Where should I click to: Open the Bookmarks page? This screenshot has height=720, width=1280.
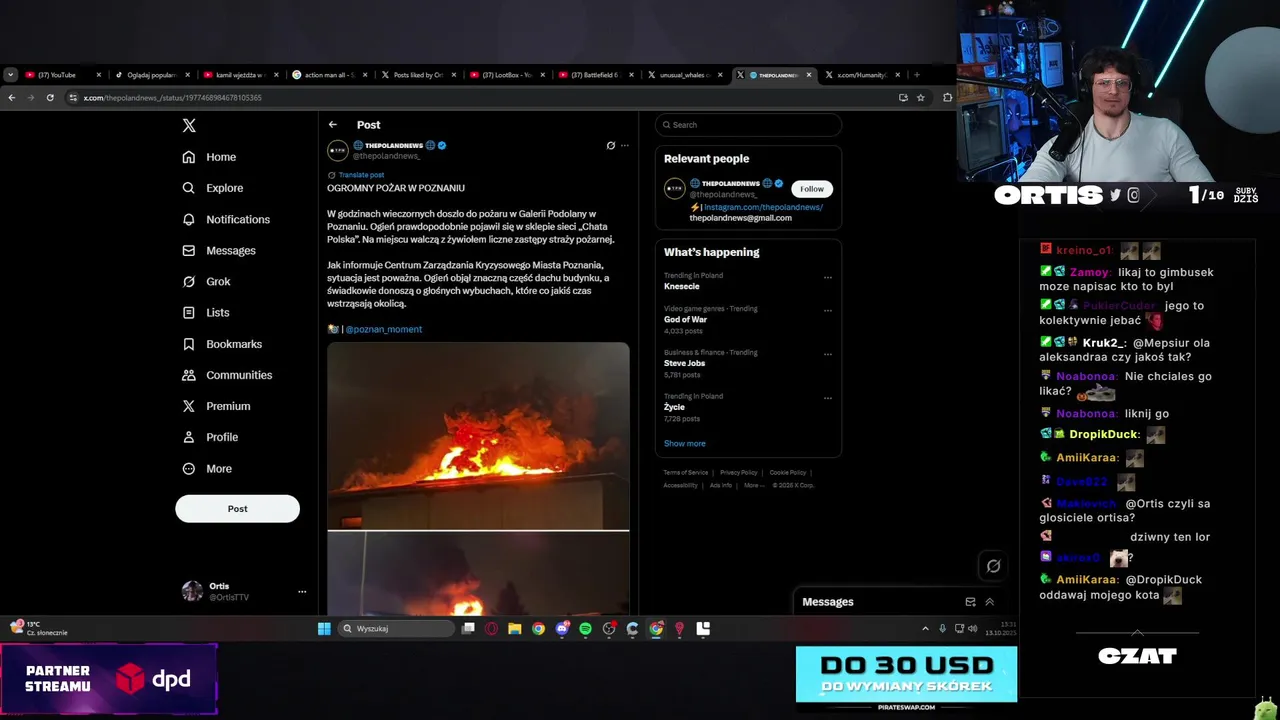pyautogui.click(x=222, y=344)
